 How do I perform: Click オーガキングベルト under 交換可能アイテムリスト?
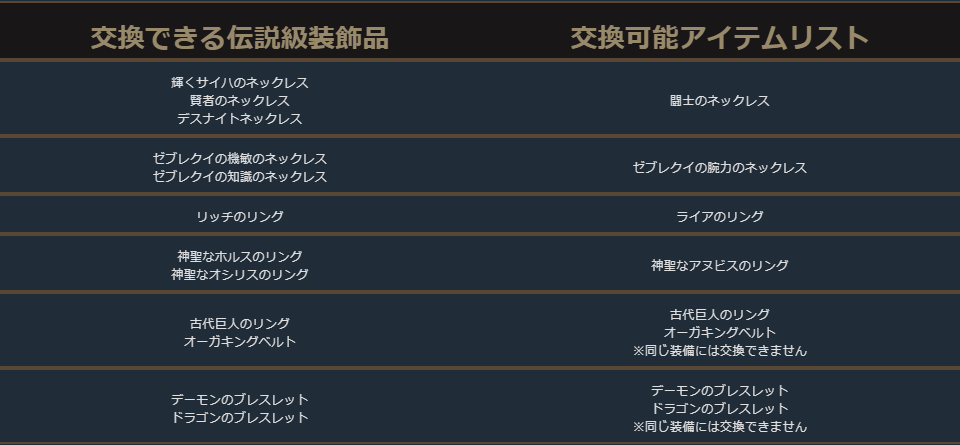(x=720, y=333)
